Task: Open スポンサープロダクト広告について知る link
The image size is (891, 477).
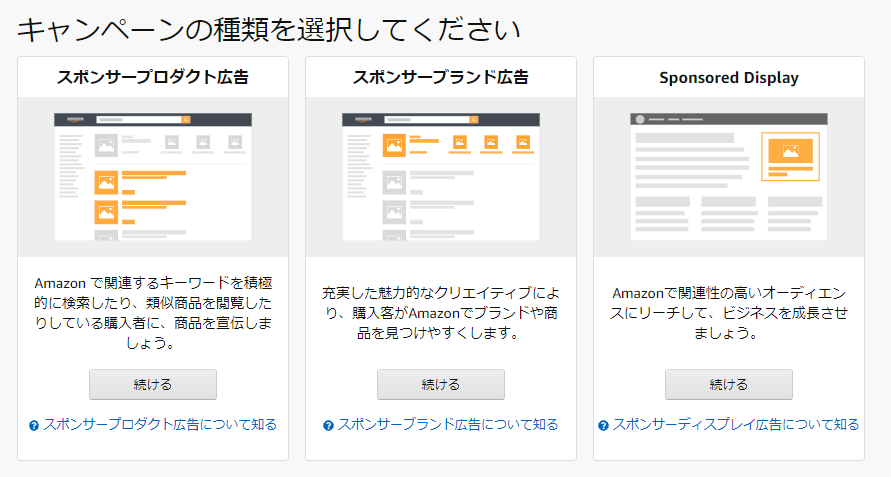Action: (x=160, y=425)
